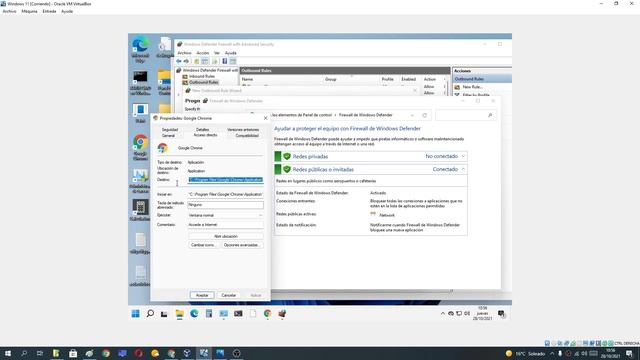Open VirtualBox Entrada menu
640x360 pixels.
tap(49, 11)
